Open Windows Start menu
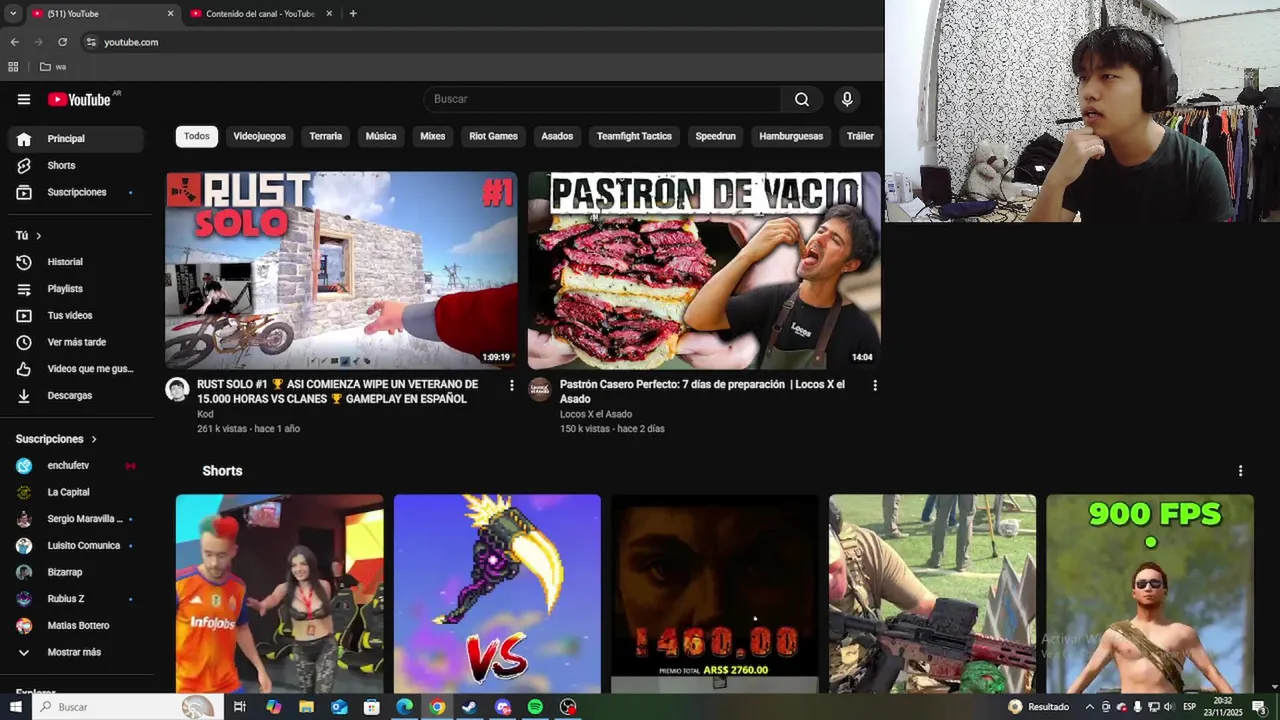Viewport: 1280px width, 720px height. [15, 707]
